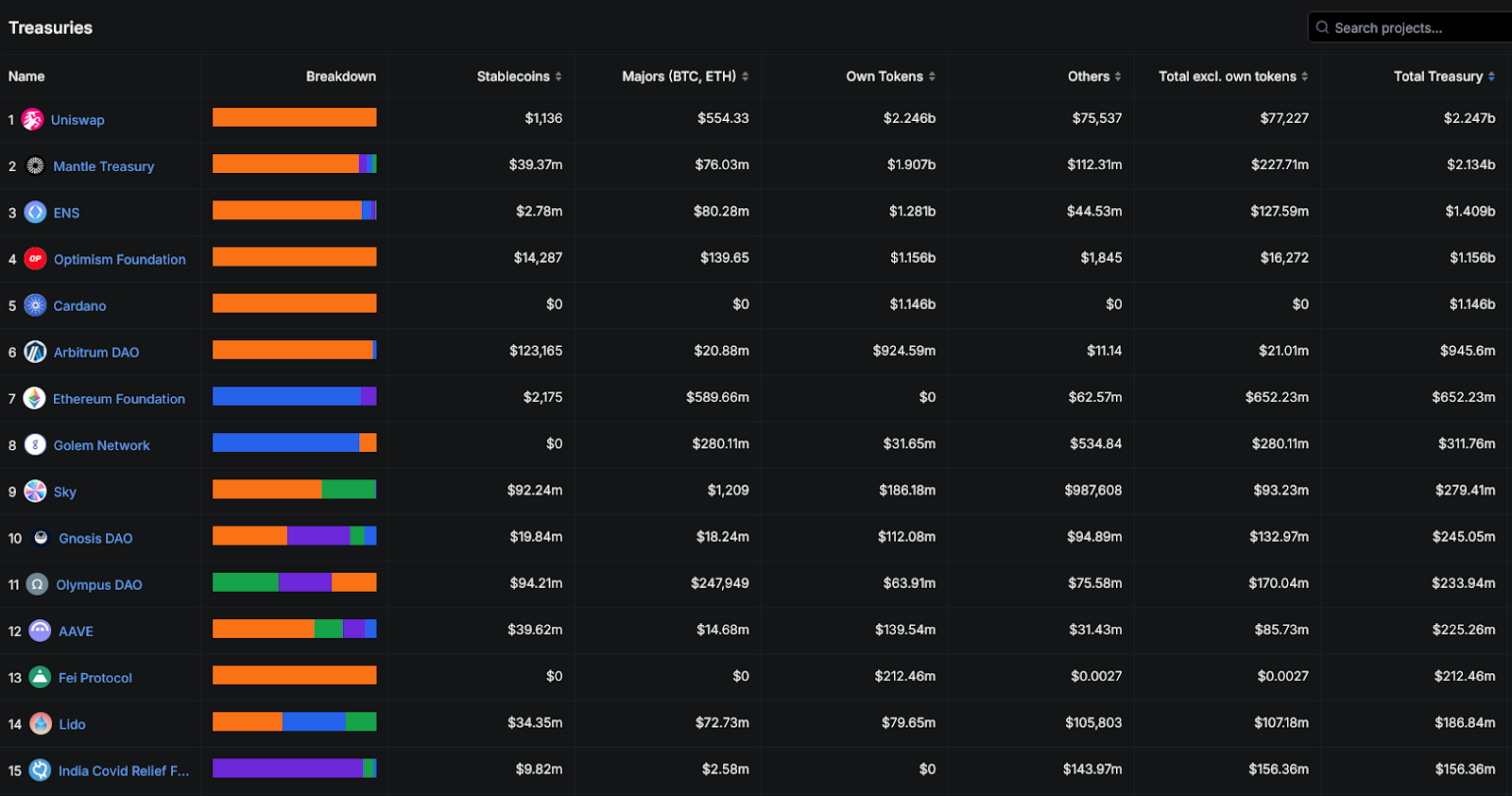The width and height of the screenshot is (1512, 796).
Task: Click the Optimism Foundation red OP icon
Action: 35,259
